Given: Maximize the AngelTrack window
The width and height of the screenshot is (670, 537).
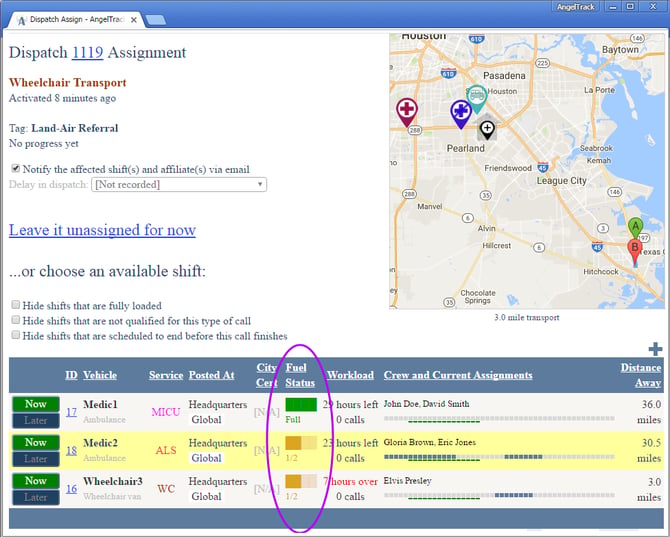Looking at the screenshot, I should click(630, 6).
